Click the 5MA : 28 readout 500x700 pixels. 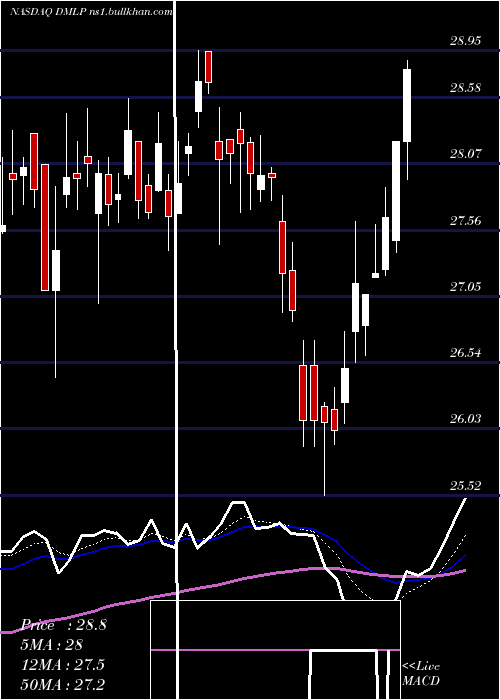tap(52, 645)
